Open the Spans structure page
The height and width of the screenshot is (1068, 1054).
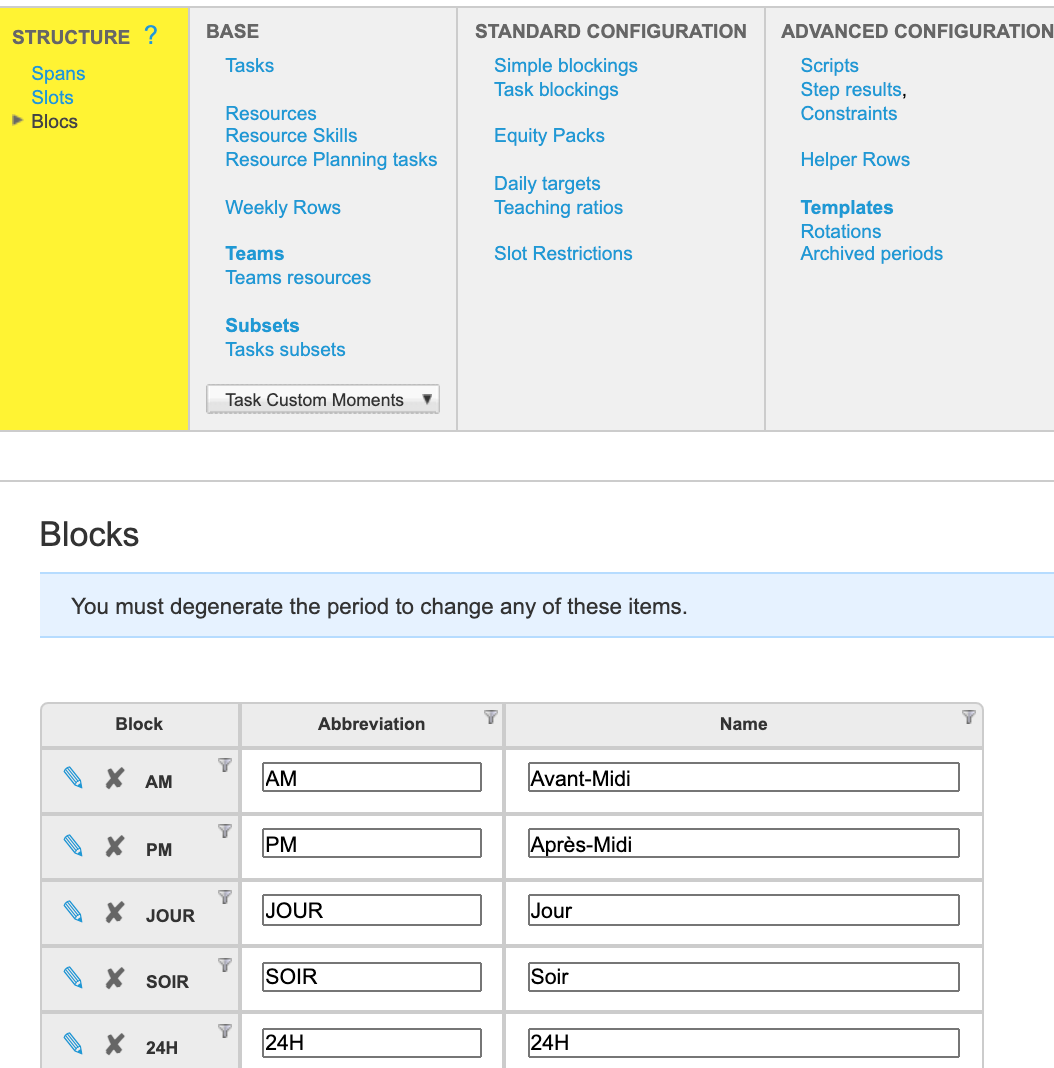click(58, 74)
